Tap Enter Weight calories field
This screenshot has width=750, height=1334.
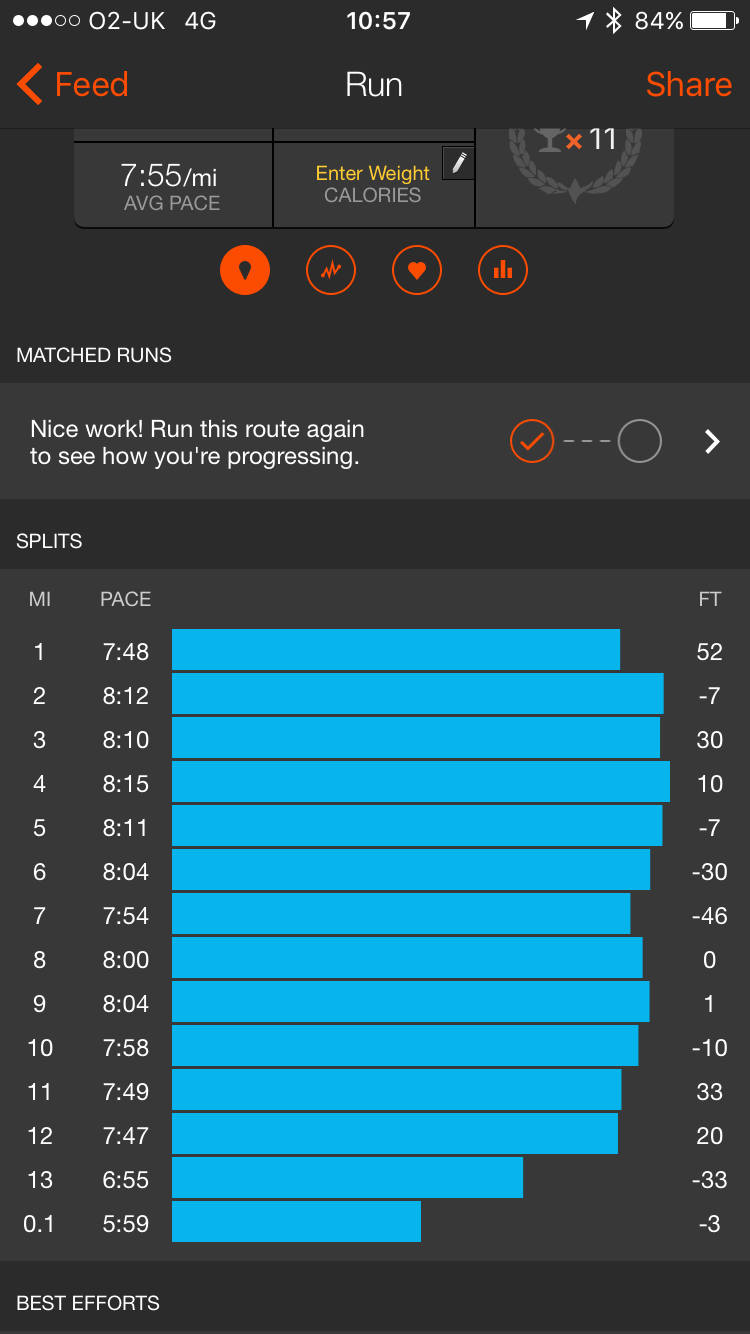coord(373,184)
